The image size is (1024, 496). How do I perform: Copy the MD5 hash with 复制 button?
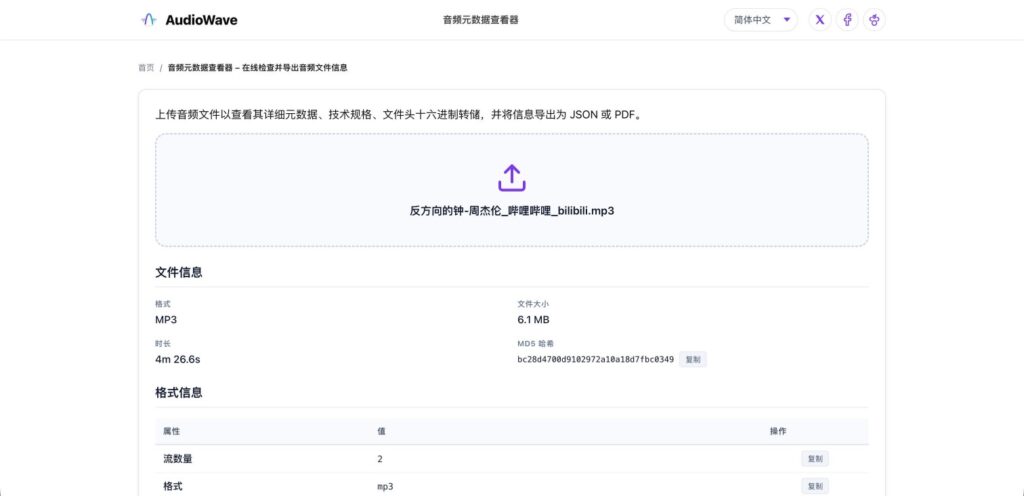click(x=693, y=359)
